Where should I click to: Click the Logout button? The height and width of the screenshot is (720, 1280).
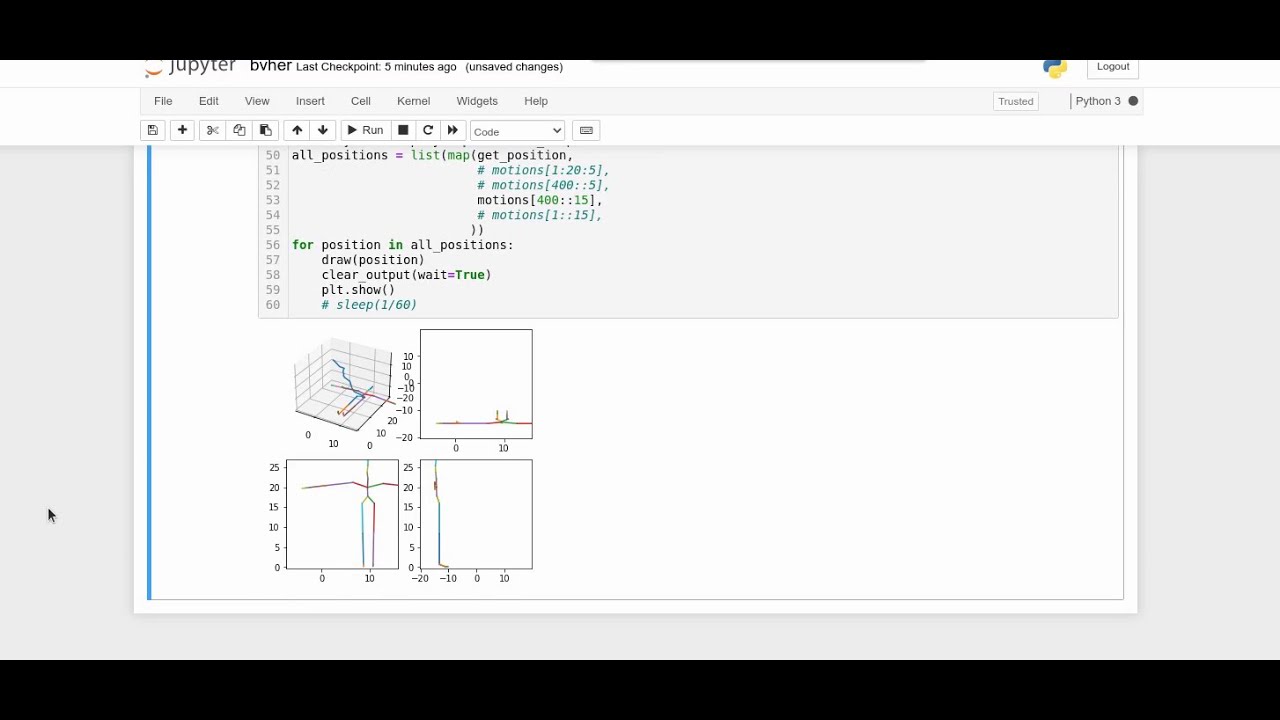point(1113,67)
